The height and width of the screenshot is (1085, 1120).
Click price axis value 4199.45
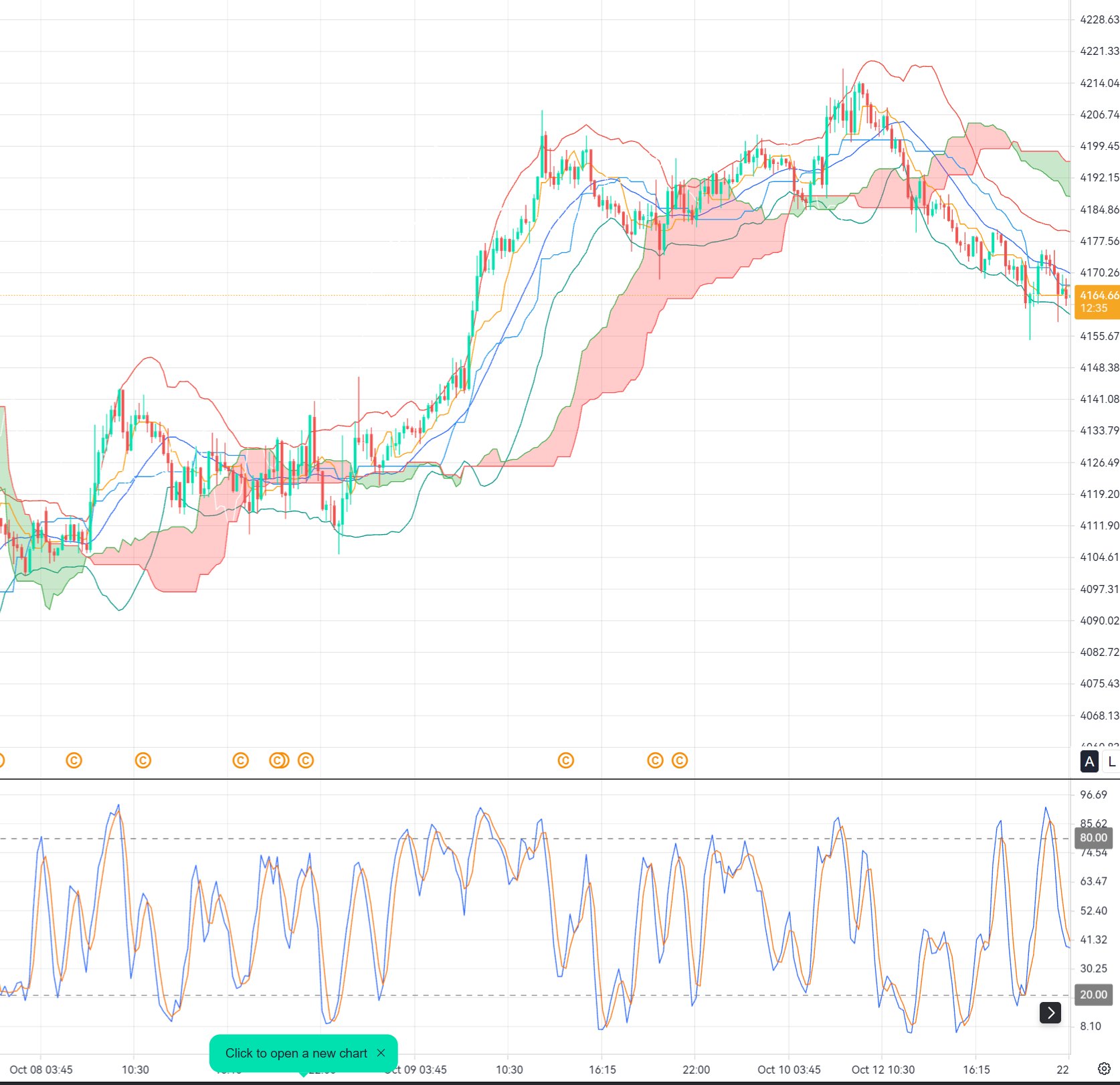(x=1099, y=146)
